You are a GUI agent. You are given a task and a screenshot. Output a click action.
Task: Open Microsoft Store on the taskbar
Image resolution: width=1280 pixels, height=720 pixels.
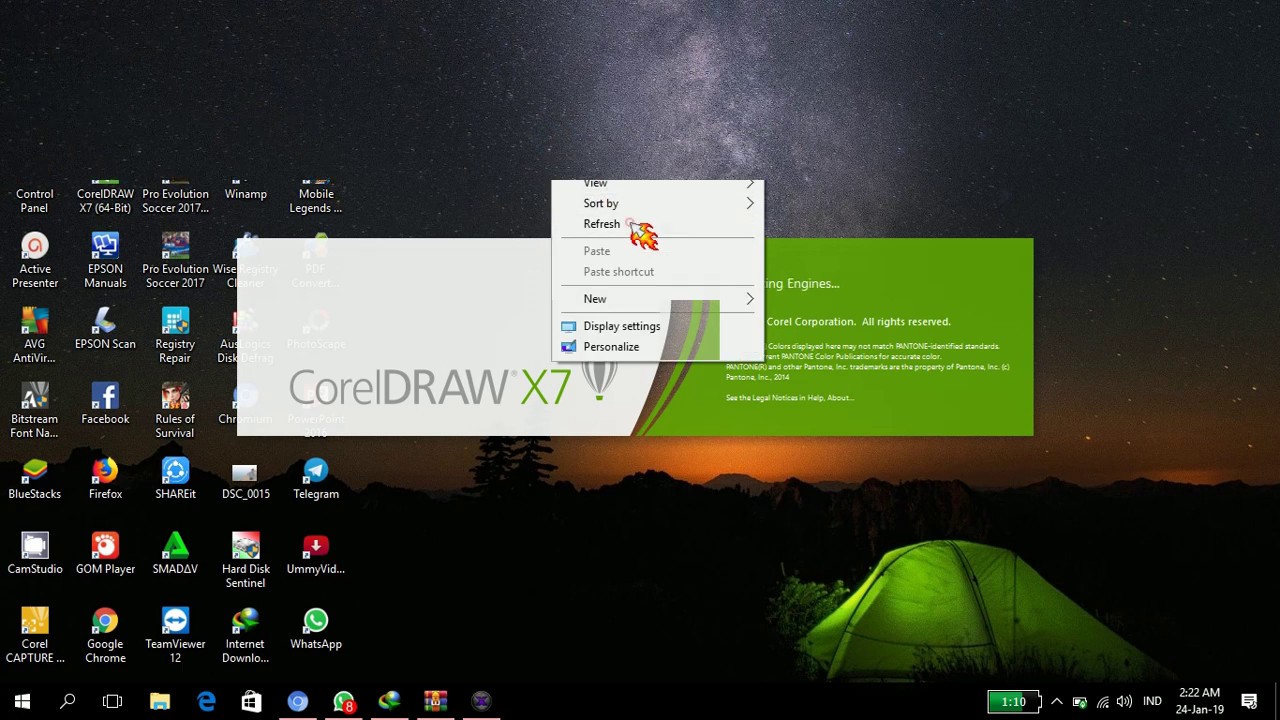252,701
